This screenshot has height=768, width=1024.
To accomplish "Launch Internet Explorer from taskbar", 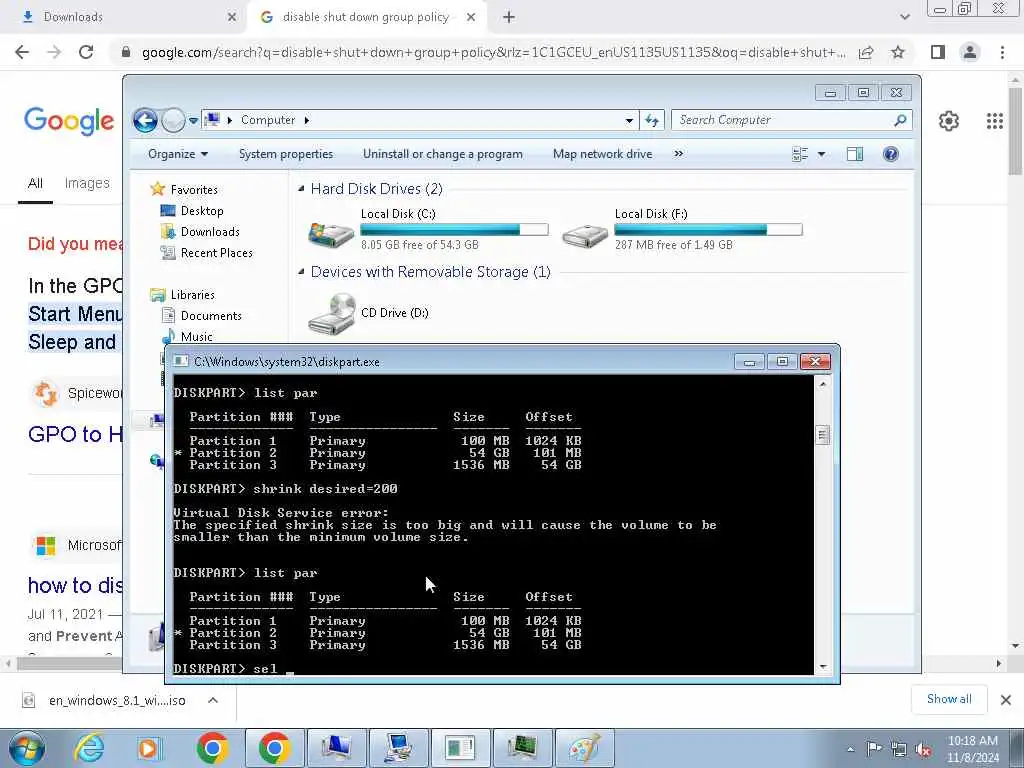I will point(89,748).
